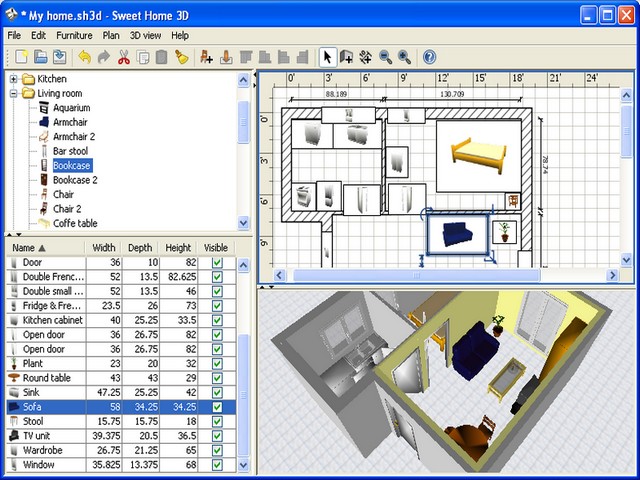Open the Furniture menu
This screenshot has height=480, width=640.
pos(74,36)
